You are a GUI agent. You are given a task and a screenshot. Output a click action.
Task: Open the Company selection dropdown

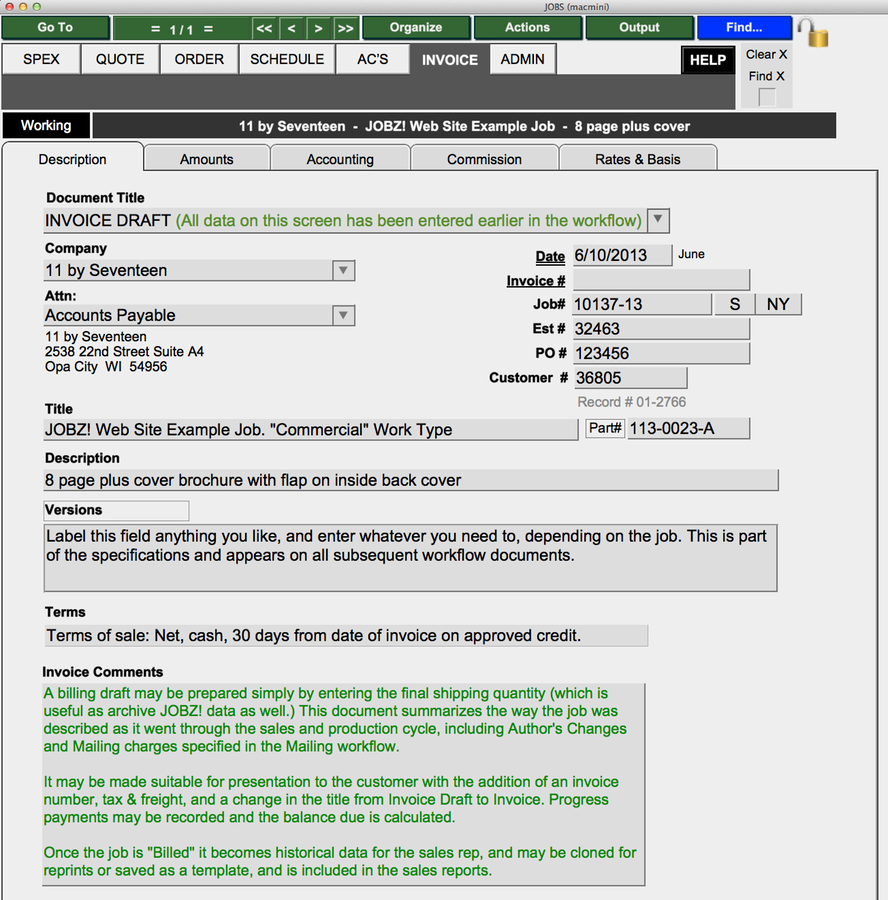(x=343, y=270)
